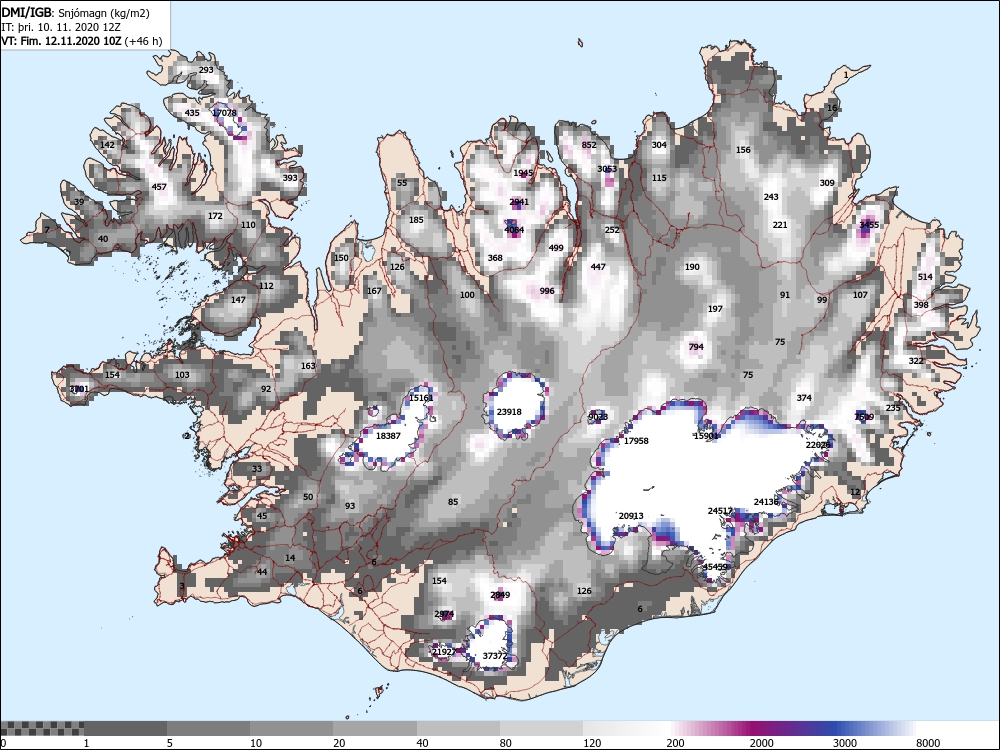Click the map value 2849
The height and width of the screenshot is (750, 1000).
(x=500, y=595)
